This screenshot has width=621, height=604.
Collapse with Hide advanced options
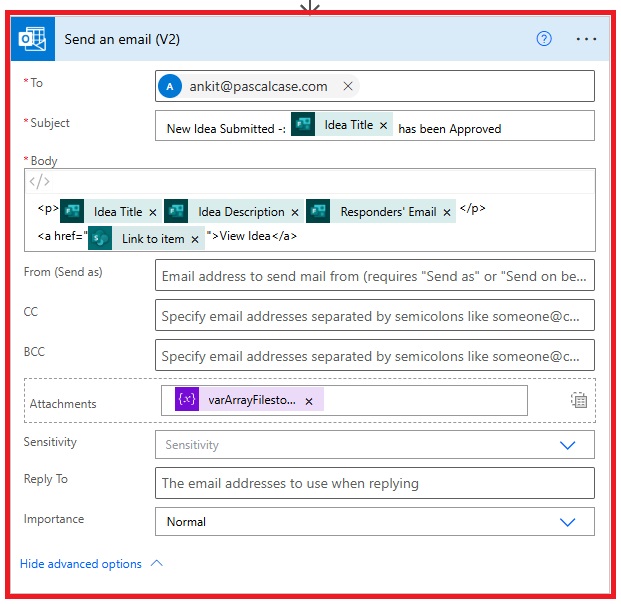coord(90,564)
